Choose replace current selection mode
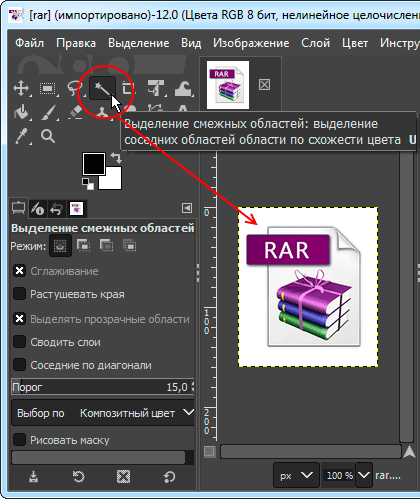This screenshot has height=499, width=420. [x=60, y=246]
